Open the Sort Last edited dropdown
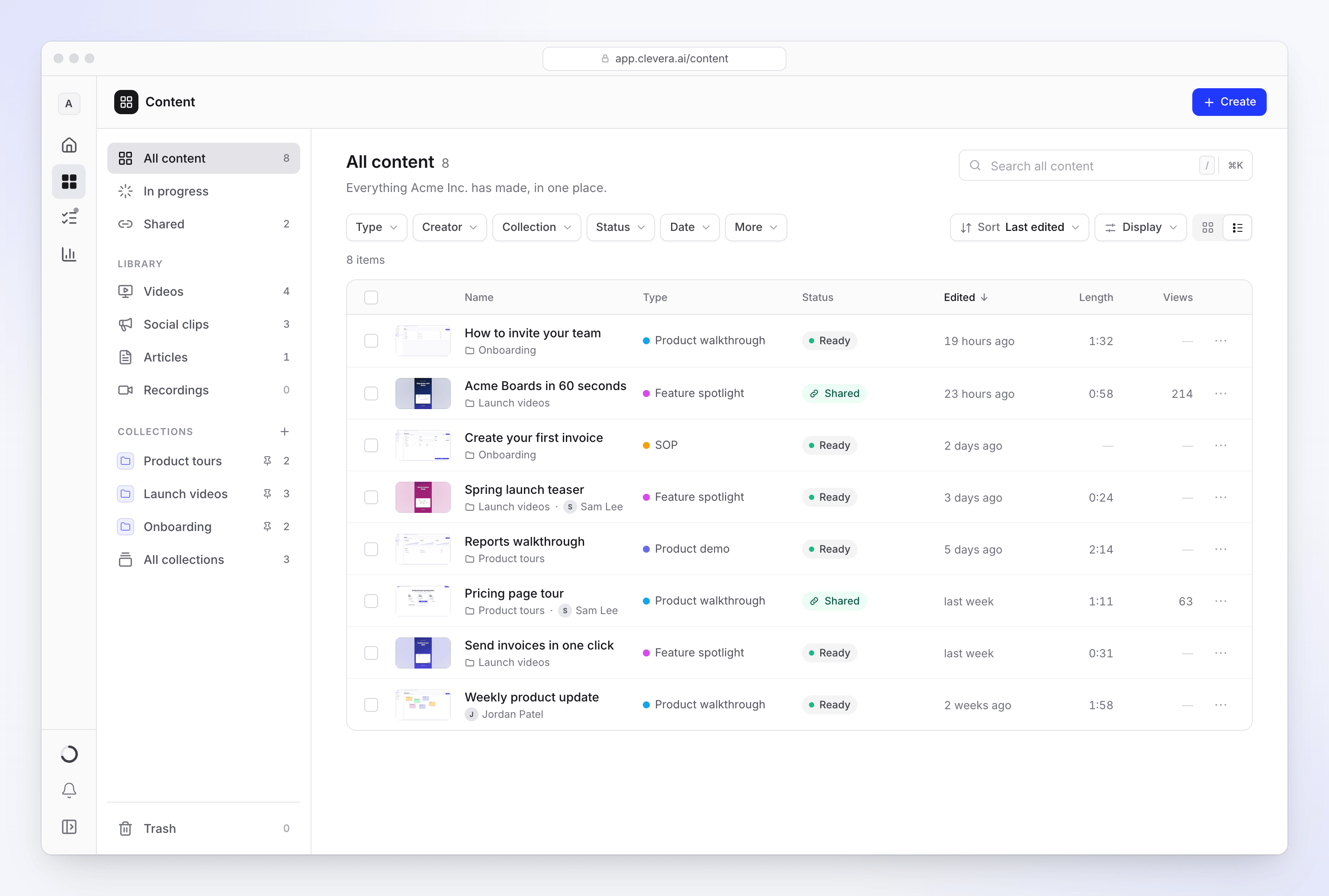Image resolution: width=1329 pixels, height=896 pixels. [x=1019, y=227]
